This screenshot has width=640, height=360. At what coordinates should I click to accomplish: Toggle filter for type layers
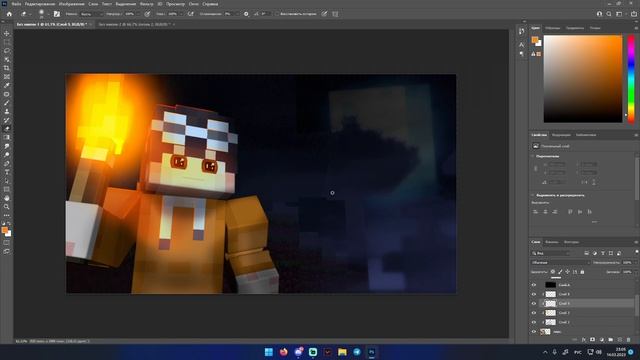(x=603, y=253)
